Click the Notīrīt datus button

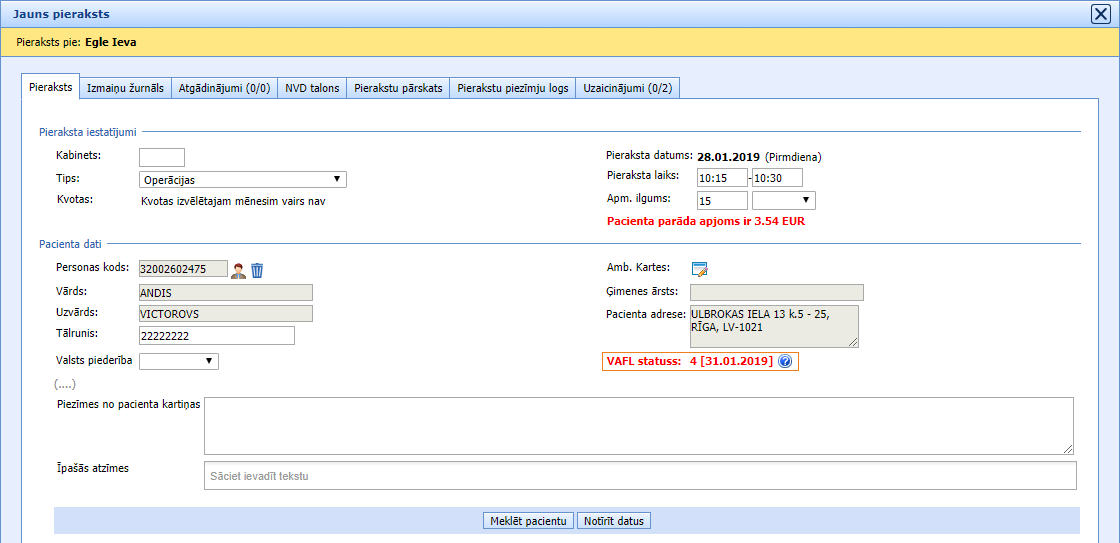click(614, 521)
